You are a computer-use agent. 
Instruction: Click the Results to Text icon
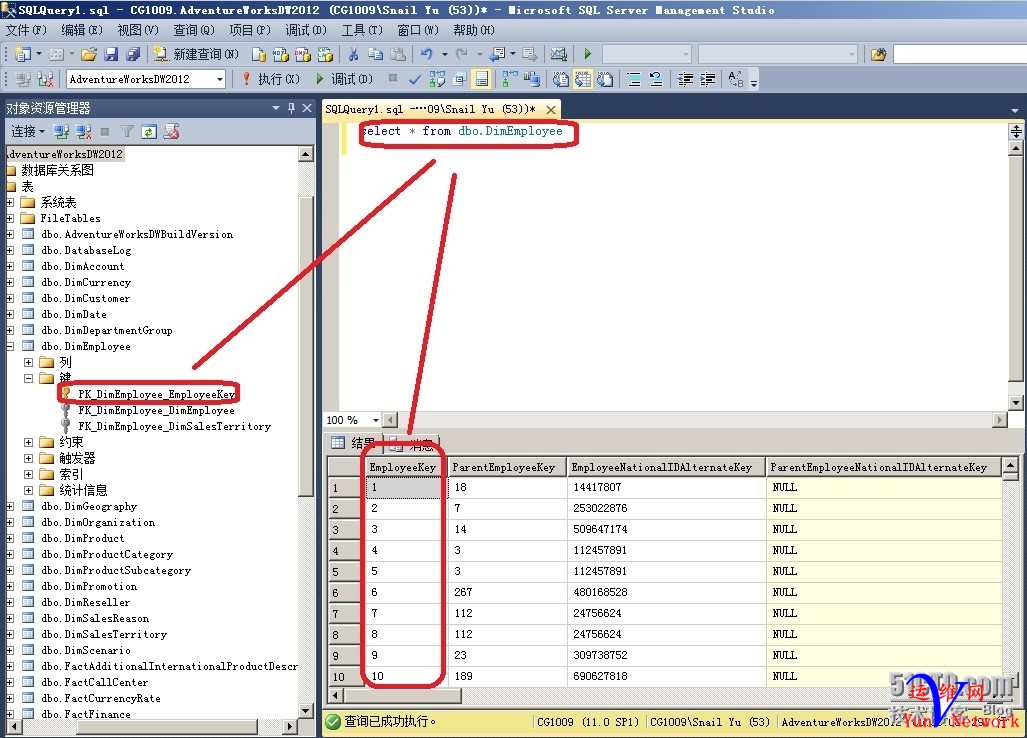(560, 79)
